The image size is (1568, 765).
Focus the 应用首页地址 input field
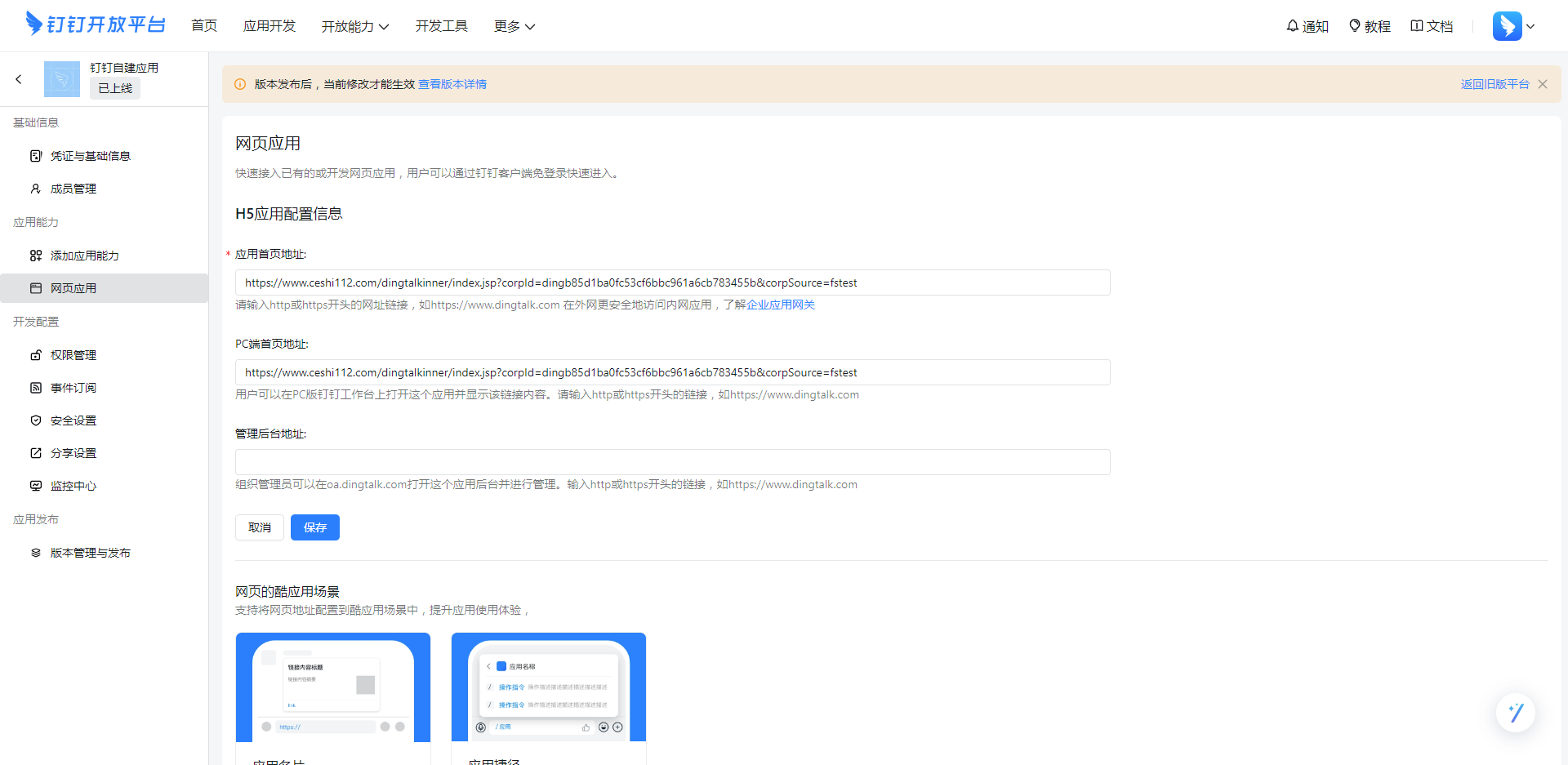point(673,282)
